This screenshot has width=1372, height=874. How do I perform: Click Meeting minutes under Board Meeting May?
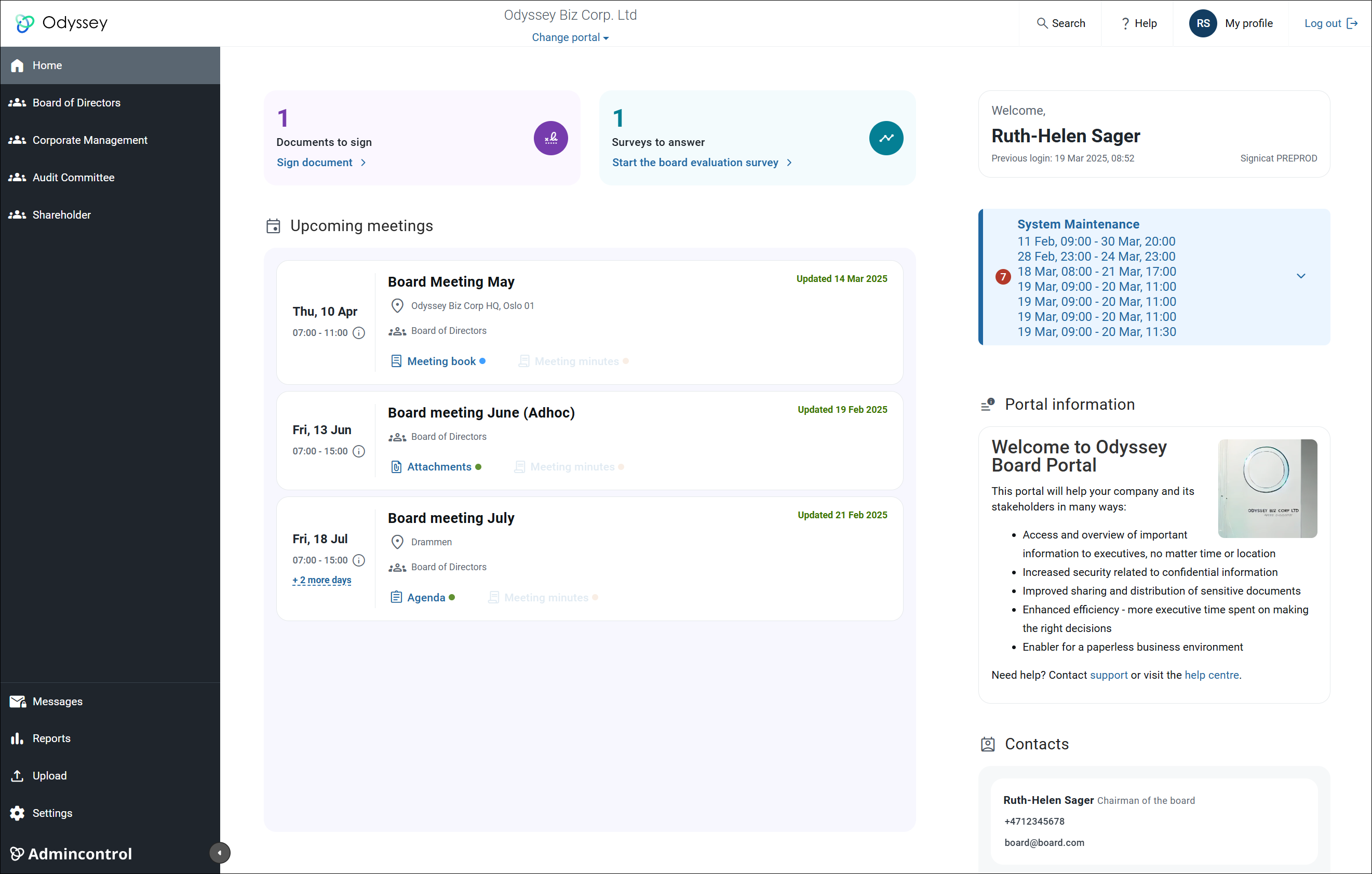pyautogui.click(x=573, y=361)
